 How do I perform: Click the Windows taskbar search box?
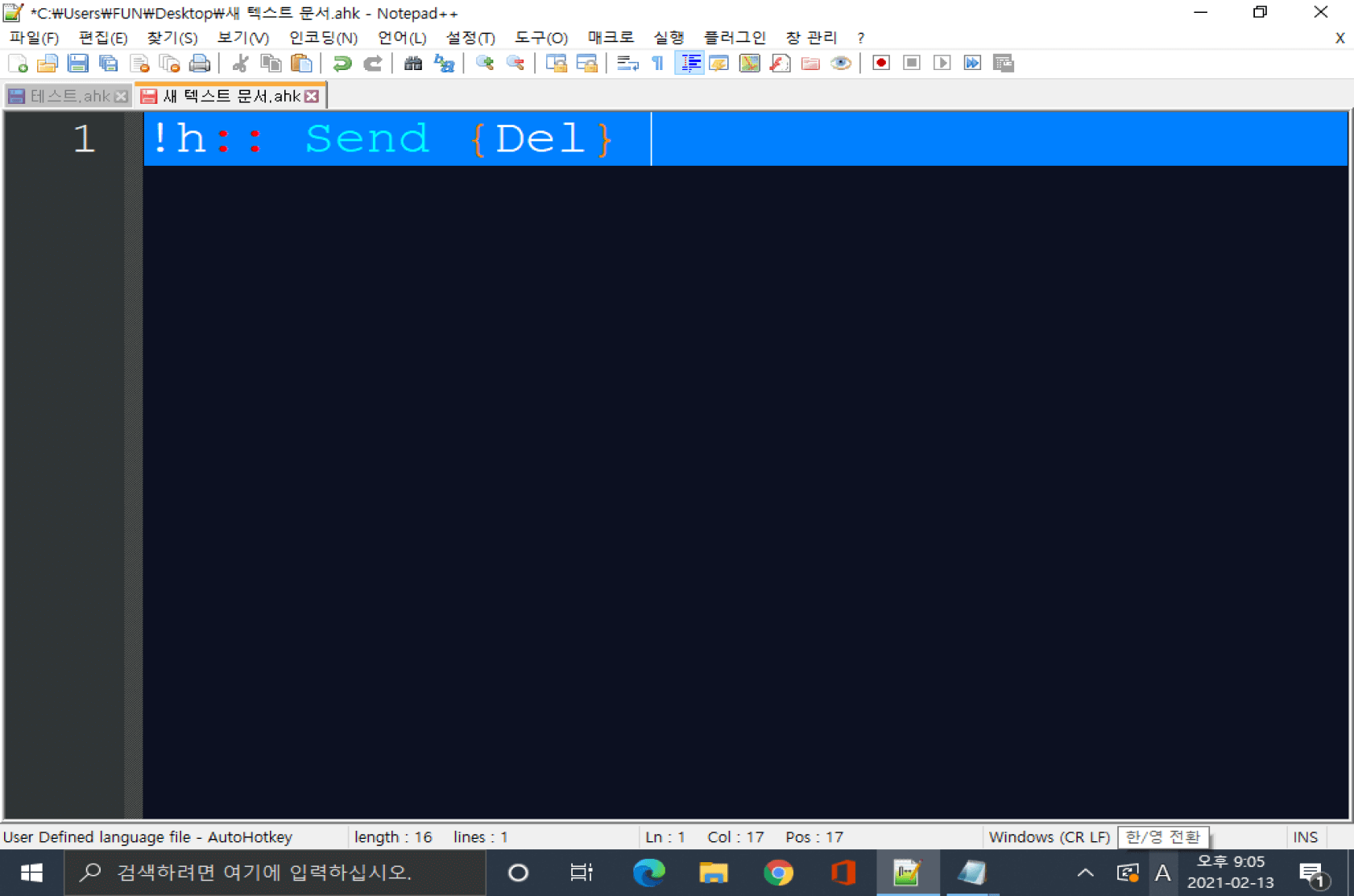point(274,873)
